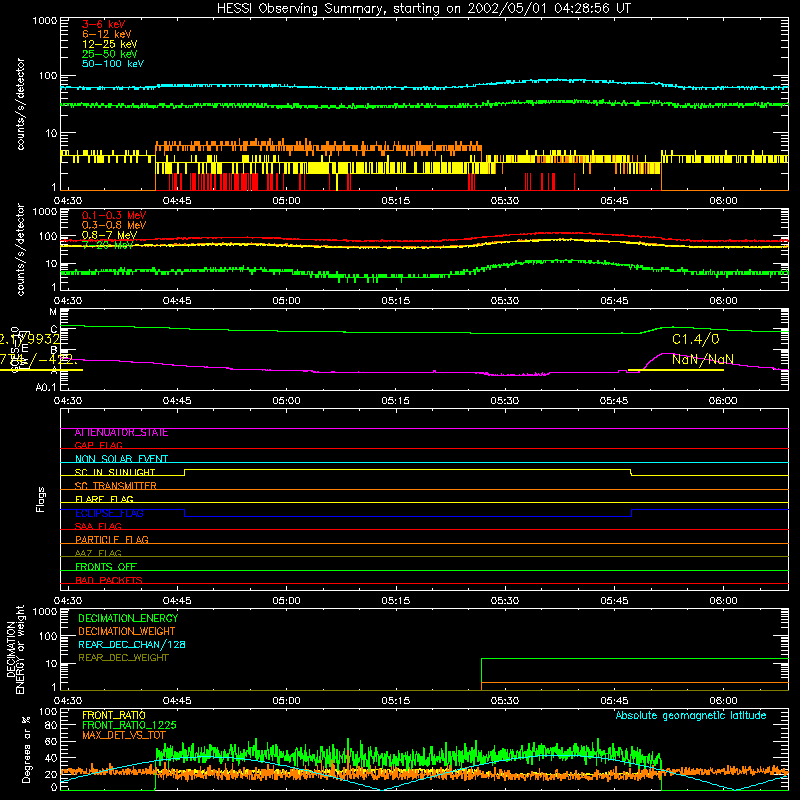Click the 04:45 tick under the keV panel
800x800 pixels.
coord(177,201)
